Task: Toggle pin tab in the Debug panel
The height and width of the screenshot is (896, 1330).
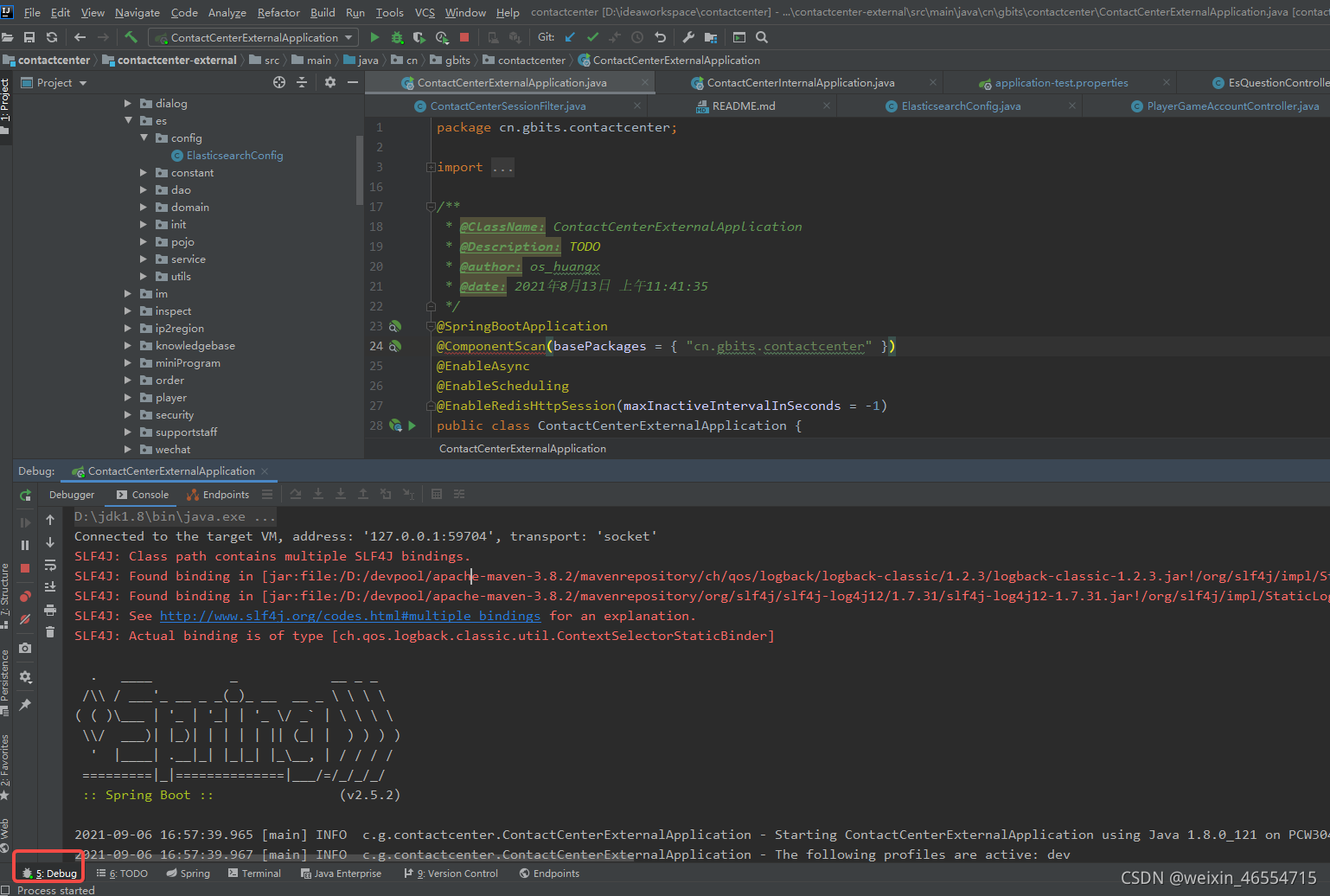Action: 25,705
